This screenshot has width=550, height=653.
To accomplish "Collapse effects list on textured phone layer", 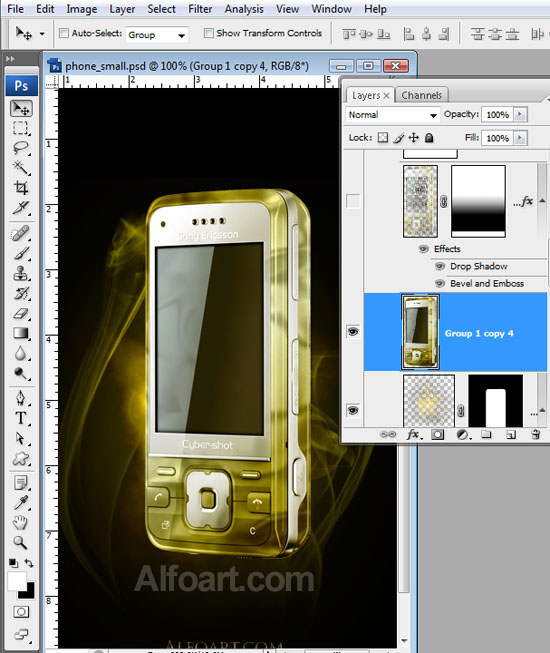I will (x=542, y=201).
